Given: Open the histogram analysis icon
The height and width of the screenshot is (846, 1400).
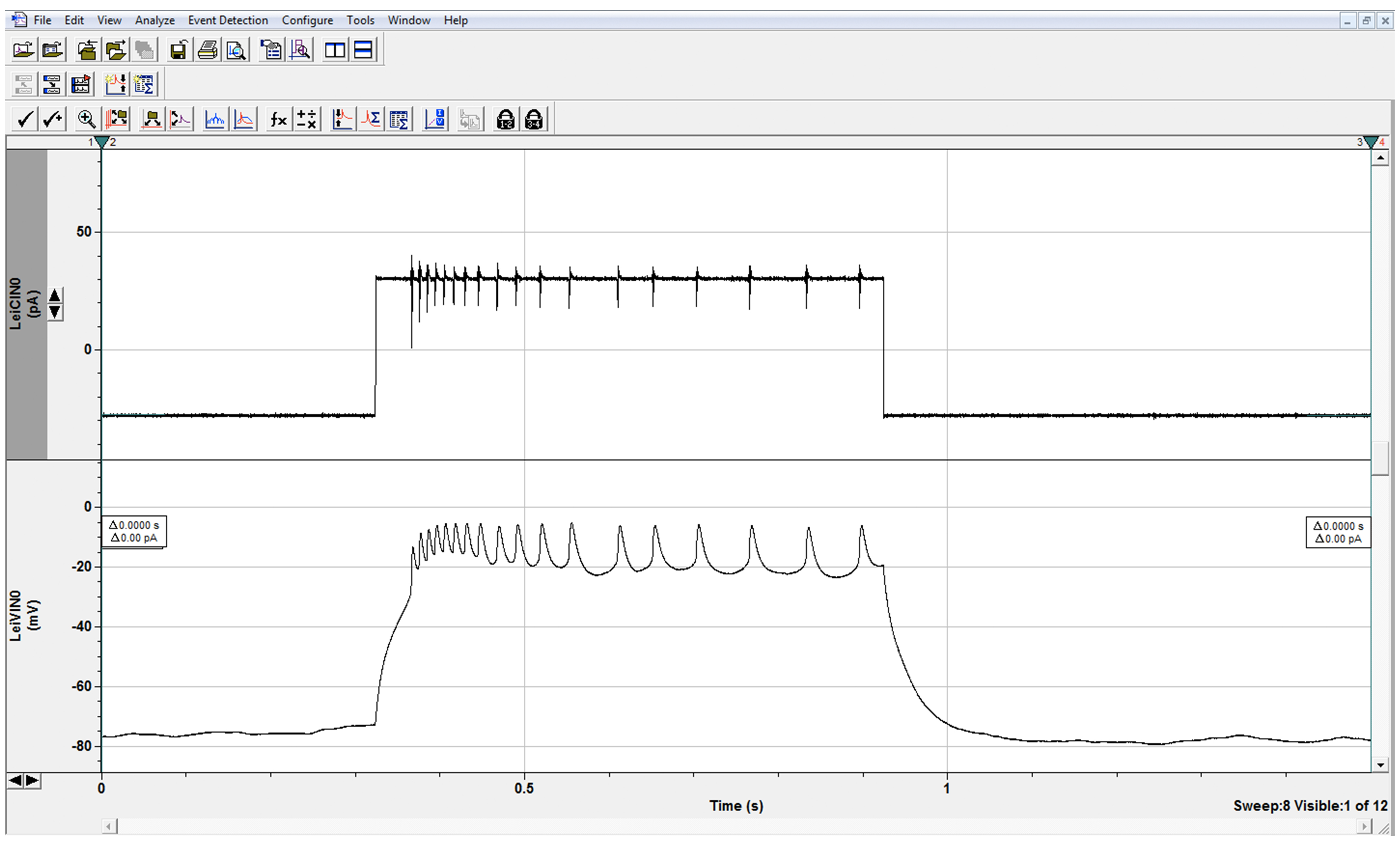Looking at the screenshot, I should click(215, 119).
